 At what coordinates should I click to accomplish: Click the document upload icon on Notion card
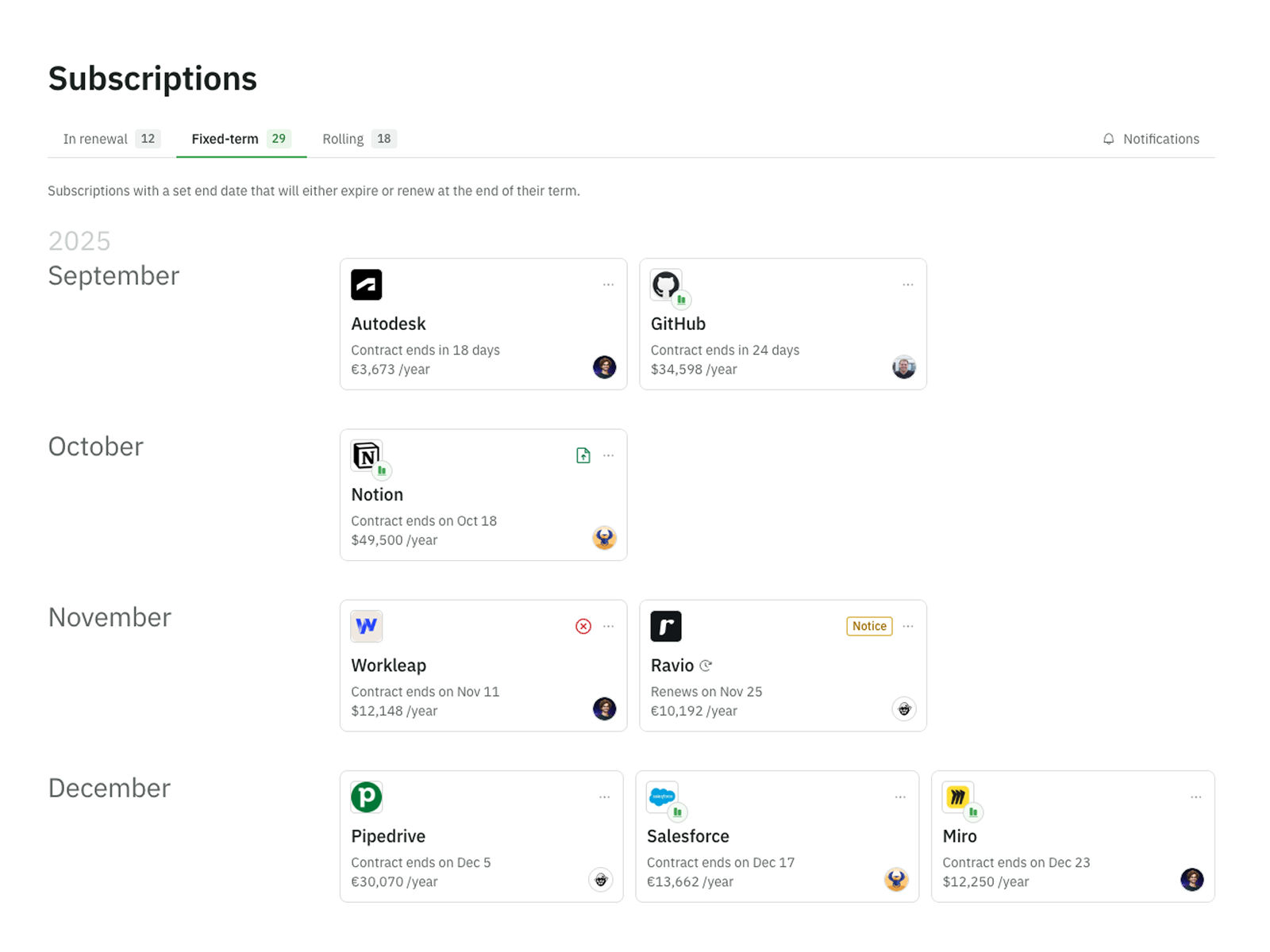click(x=583, y=455)
